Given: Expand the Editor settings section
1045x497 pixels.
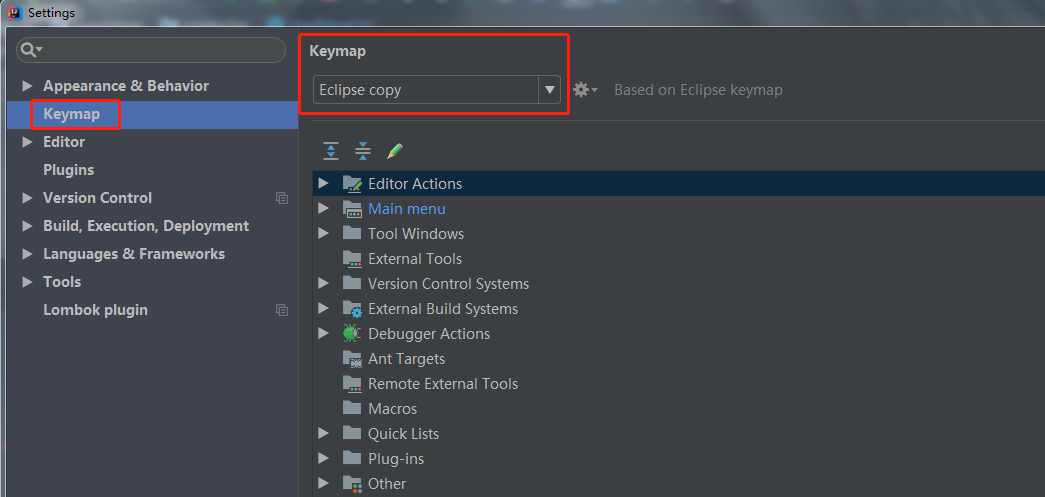Looking at the screenshot, I should click(28, 142).
